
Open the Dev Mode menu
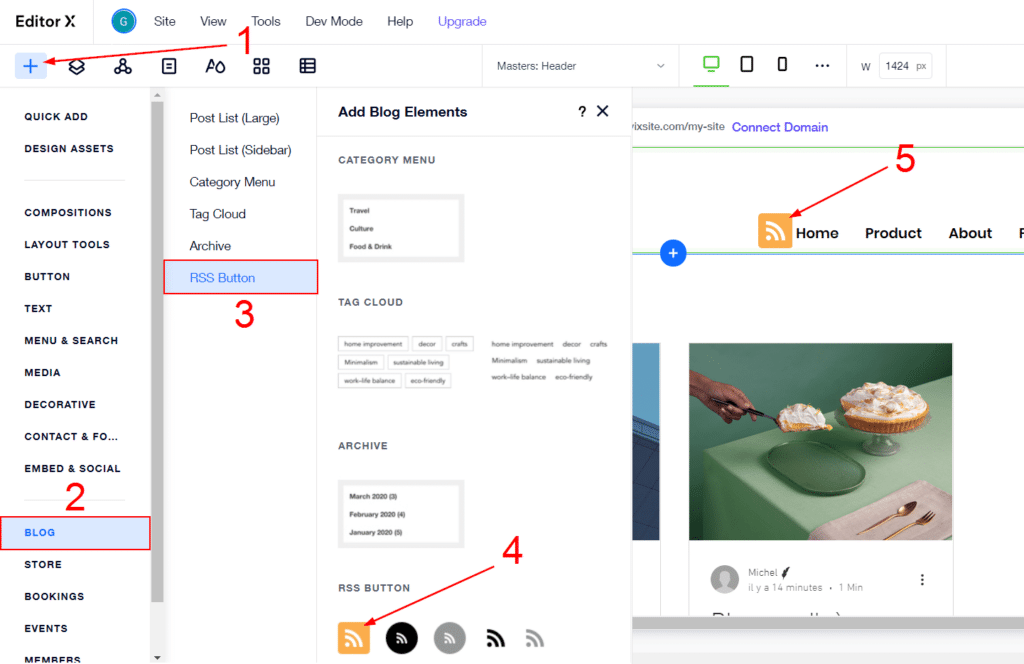pos(334,21)
